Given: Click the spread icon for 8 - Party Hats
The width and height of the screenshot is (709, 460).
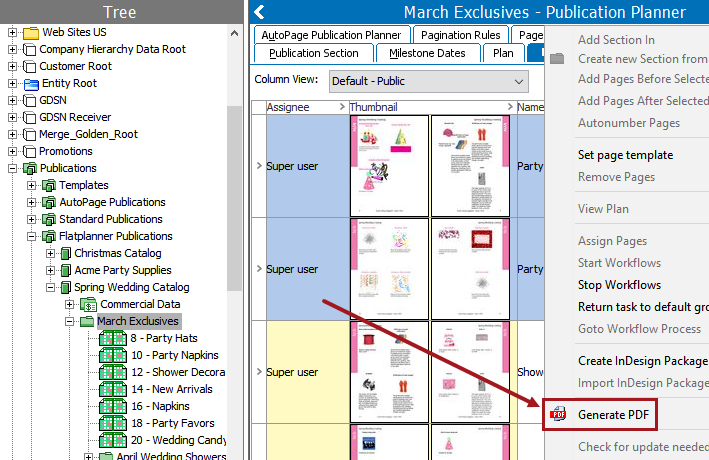Looking at the screenshot, I should [113, 338].
